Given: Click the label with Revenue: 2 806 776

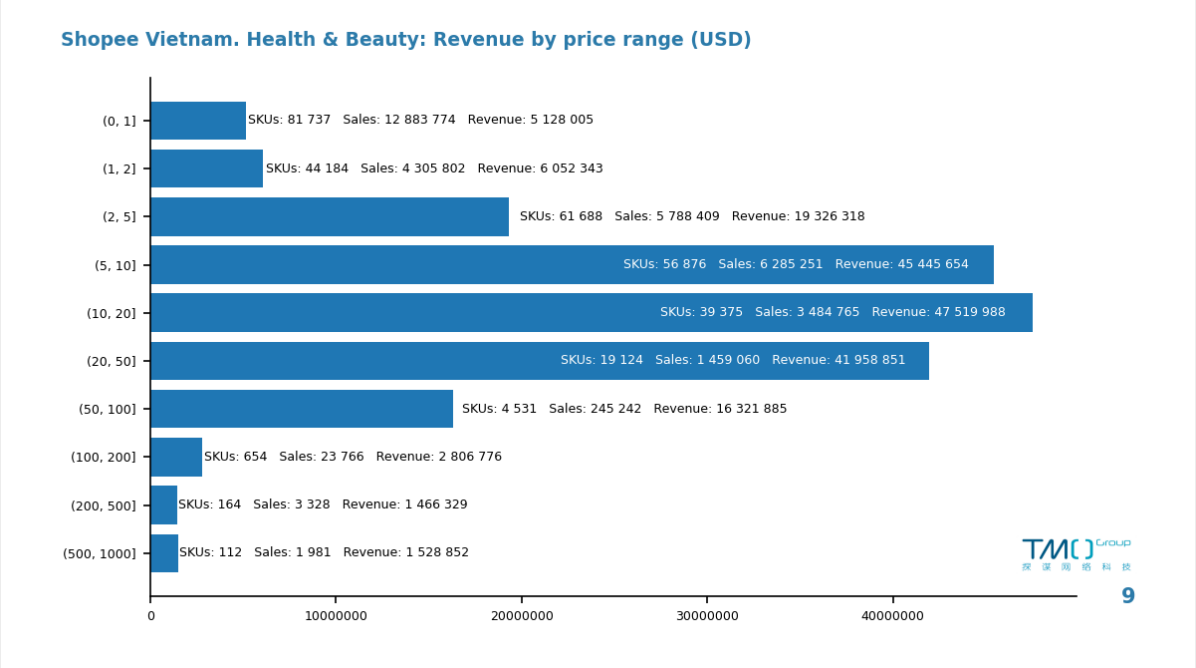Looking at the screenshot, I should point(352,457).
